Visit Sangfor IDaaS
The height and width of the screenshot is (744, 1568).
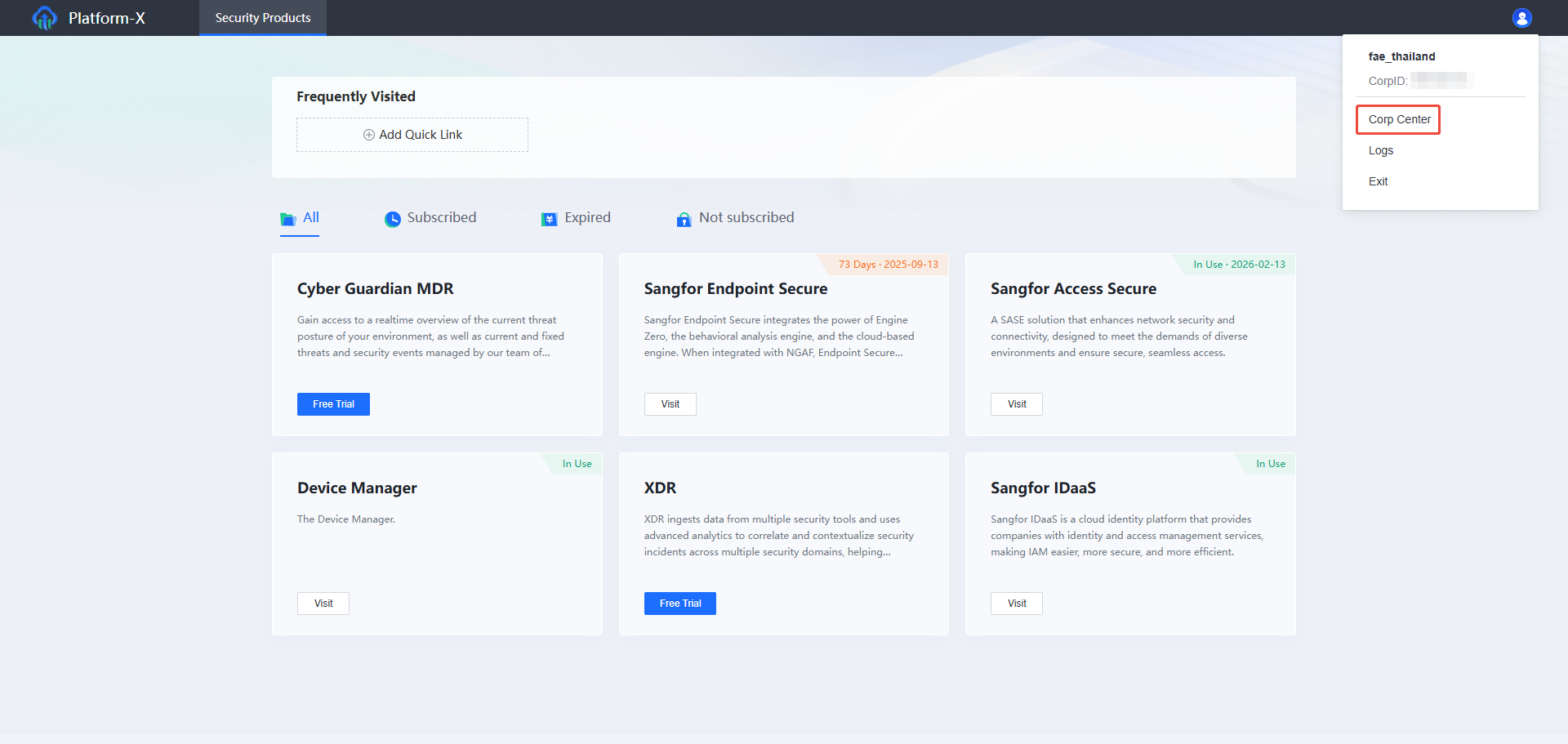pyautogui.click(x=1017, y=604)
